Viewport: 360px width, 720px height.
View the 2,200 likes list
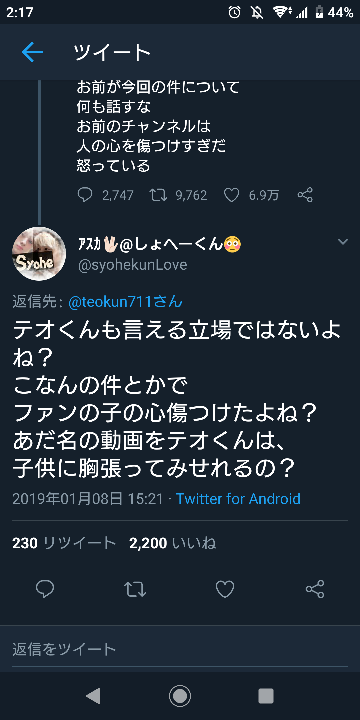pos(173,543)
